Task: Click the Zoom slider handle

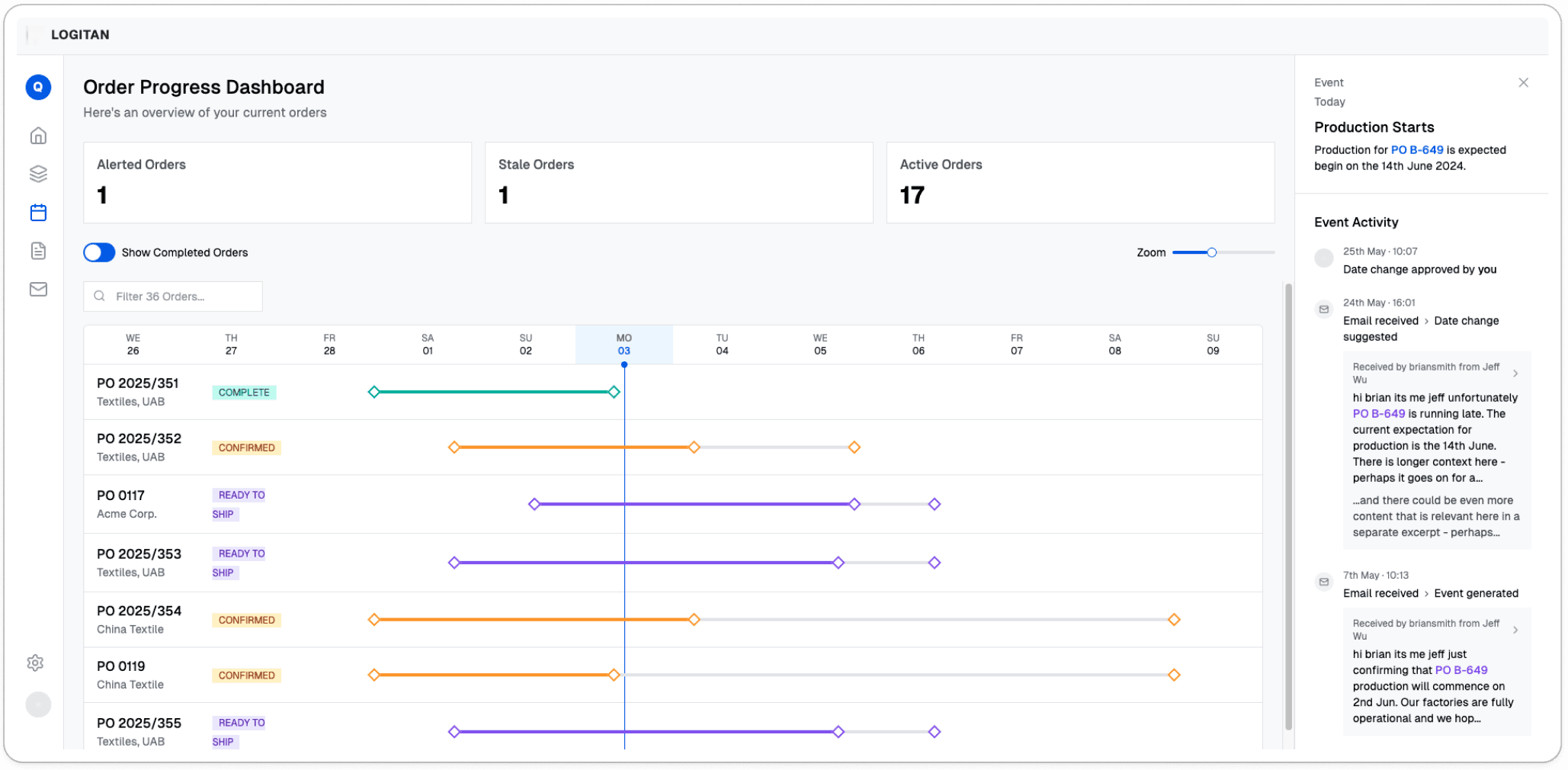Action: pyautogui.click(x=1211, y=252)
